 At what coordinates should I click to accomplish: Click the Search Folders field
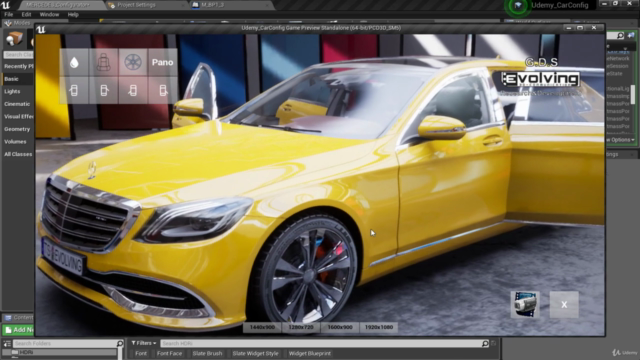(64, 344)
